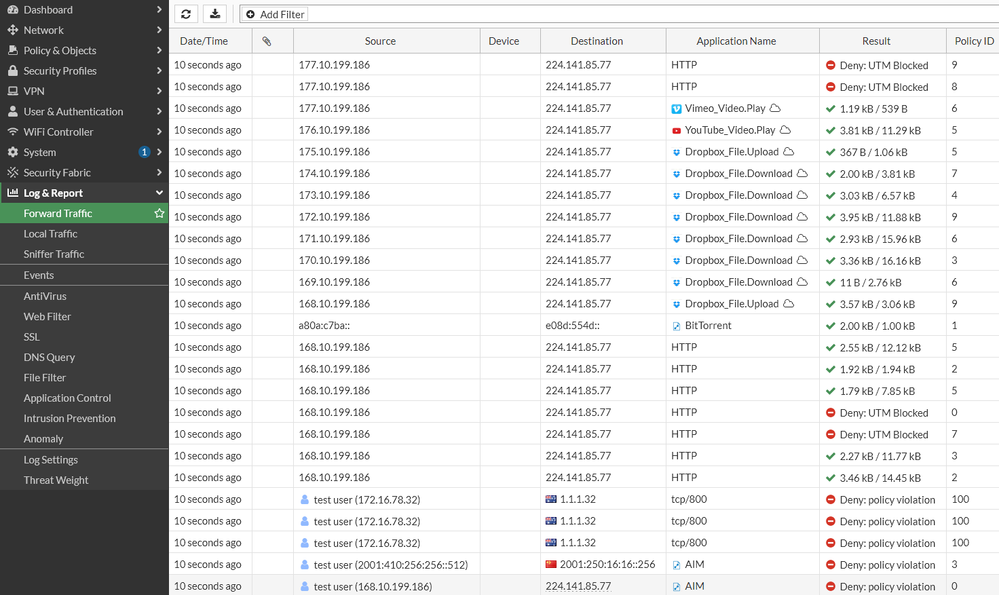Click the Vimeo_Video.Play app icon
The width and height of the screenshot is (999, 595).
pyautogui.click(x=677, y=109)
